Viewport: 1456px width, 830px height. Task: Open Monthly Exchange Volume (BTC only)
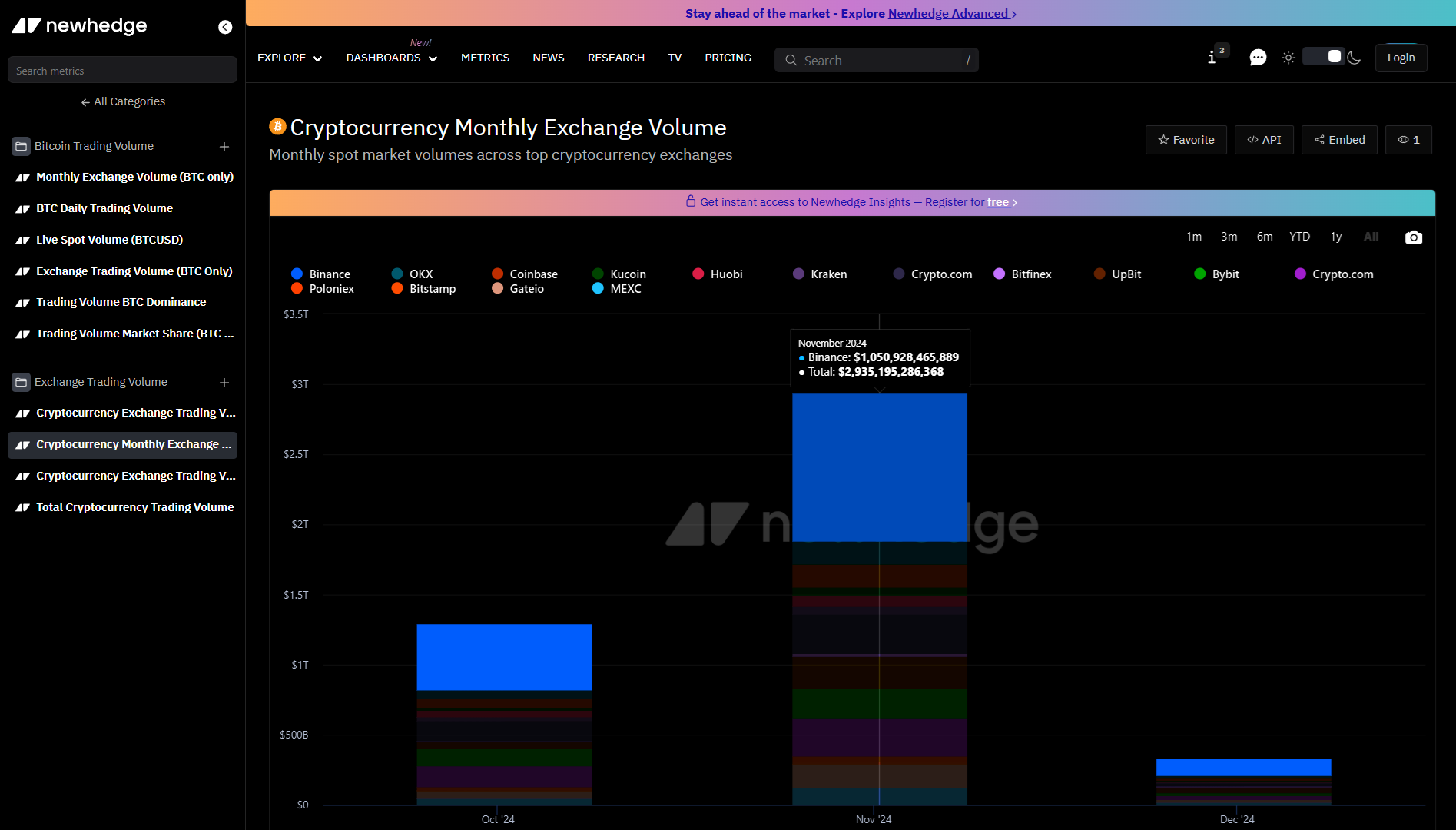coord(123,177)
